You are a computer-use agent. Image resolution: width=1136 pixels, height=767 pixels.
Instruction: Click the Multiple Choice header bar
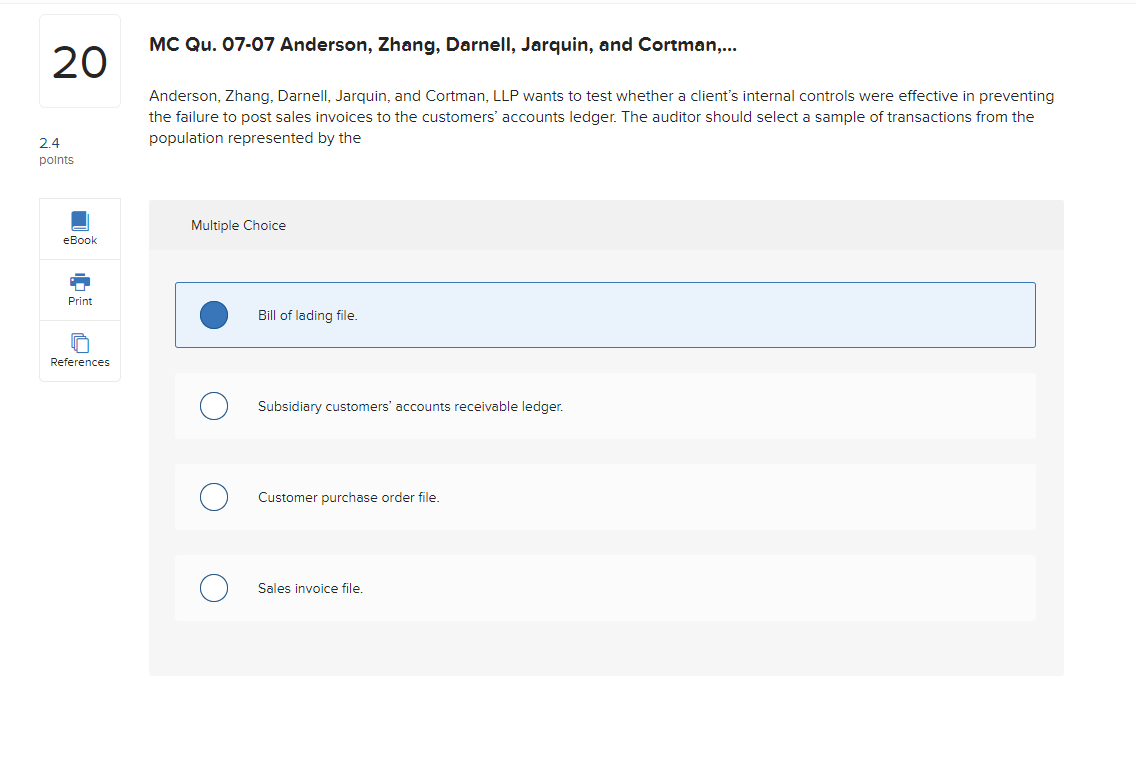coord(605,225)
